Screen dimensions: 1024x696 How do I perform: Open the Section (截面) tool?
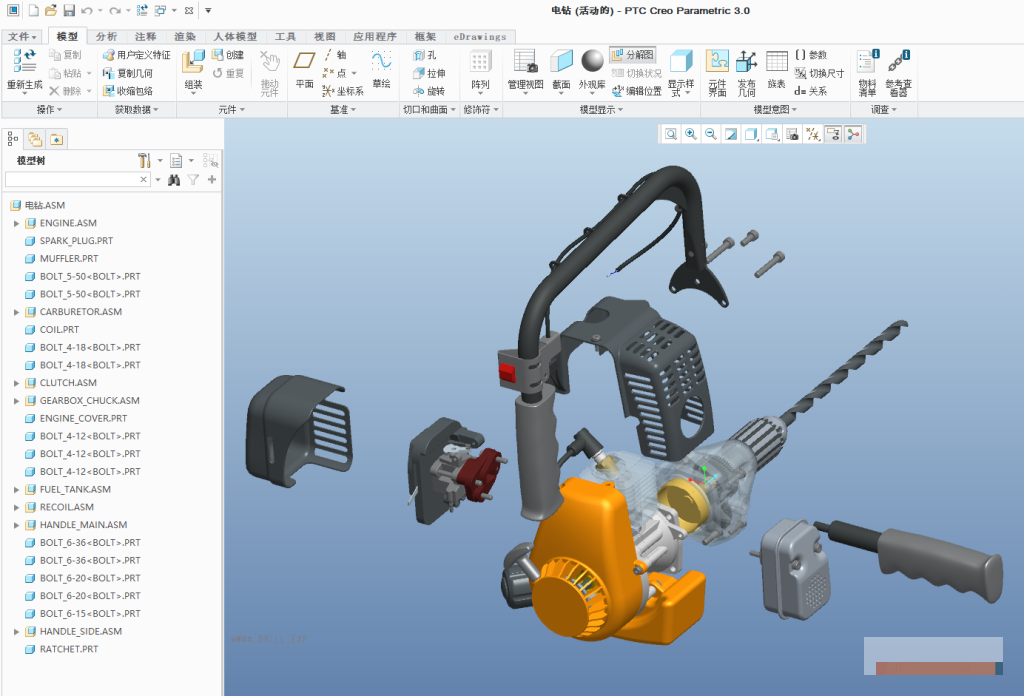pos(561,61)
